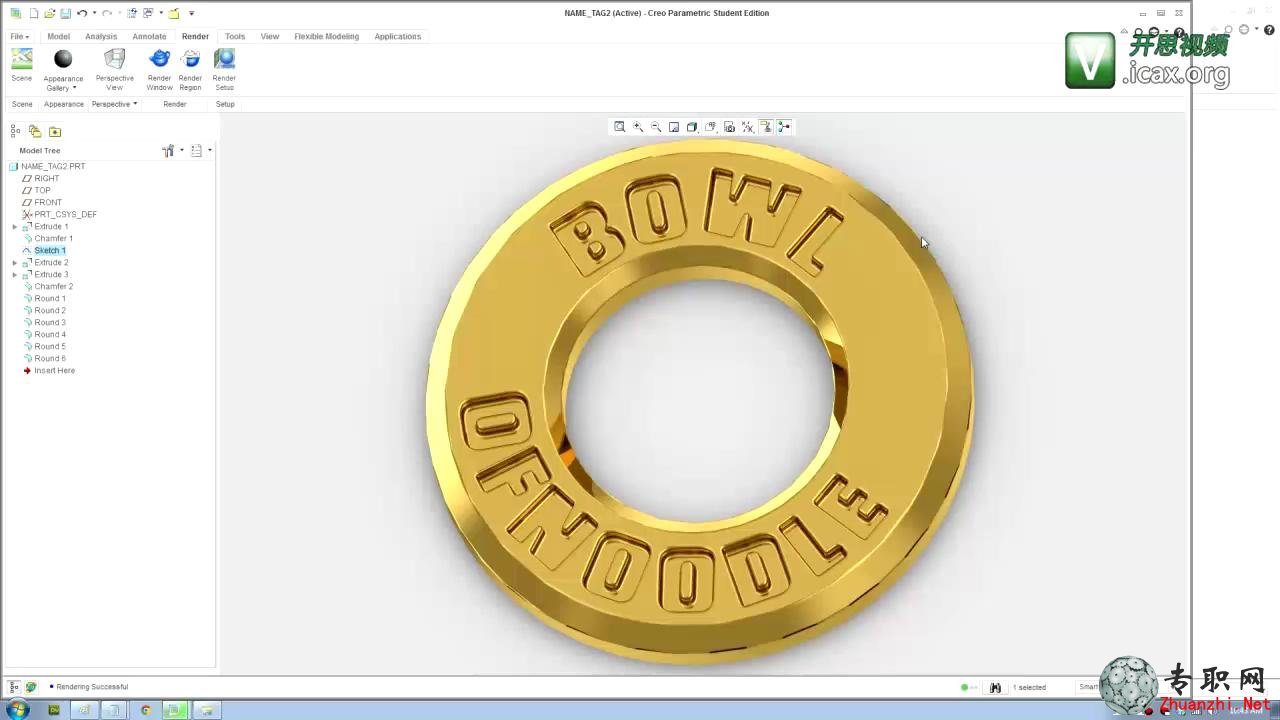Image resolution: width=1280 pixels, height=720 pixels.
Task: Open the Flexible Modeling tab
Action: [326, 36]
